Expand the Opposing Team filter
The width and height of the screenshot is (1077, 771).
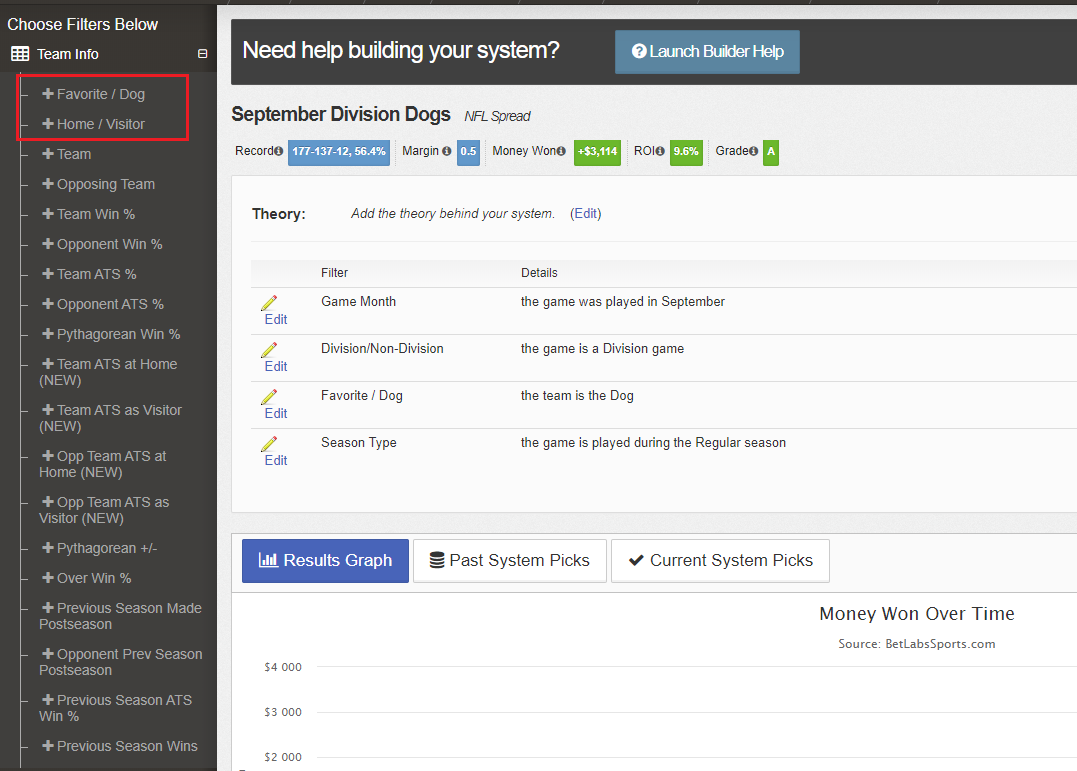tap(98, 184)
